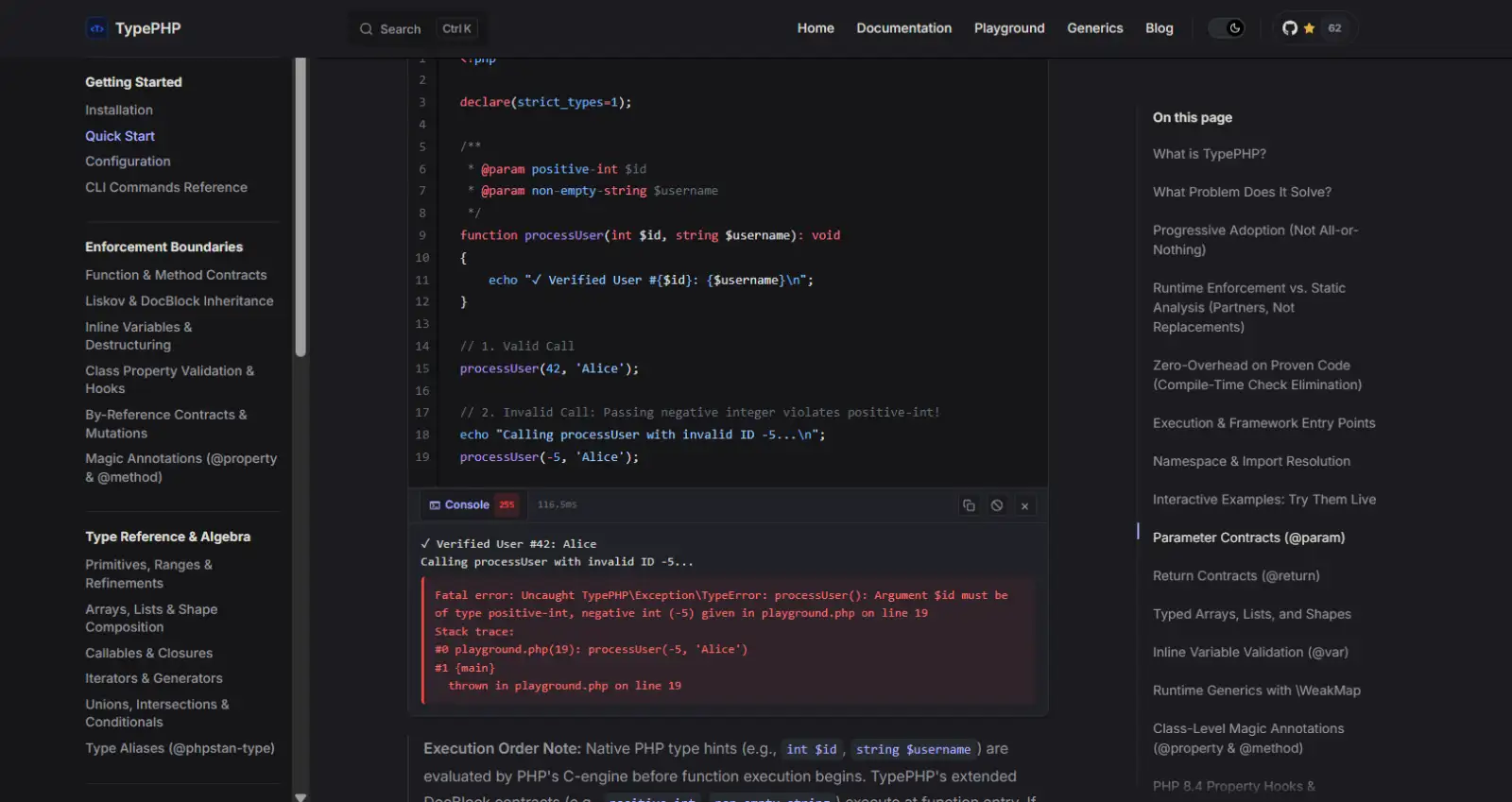
Task: Select the Console tab
Action: (472, 505)
